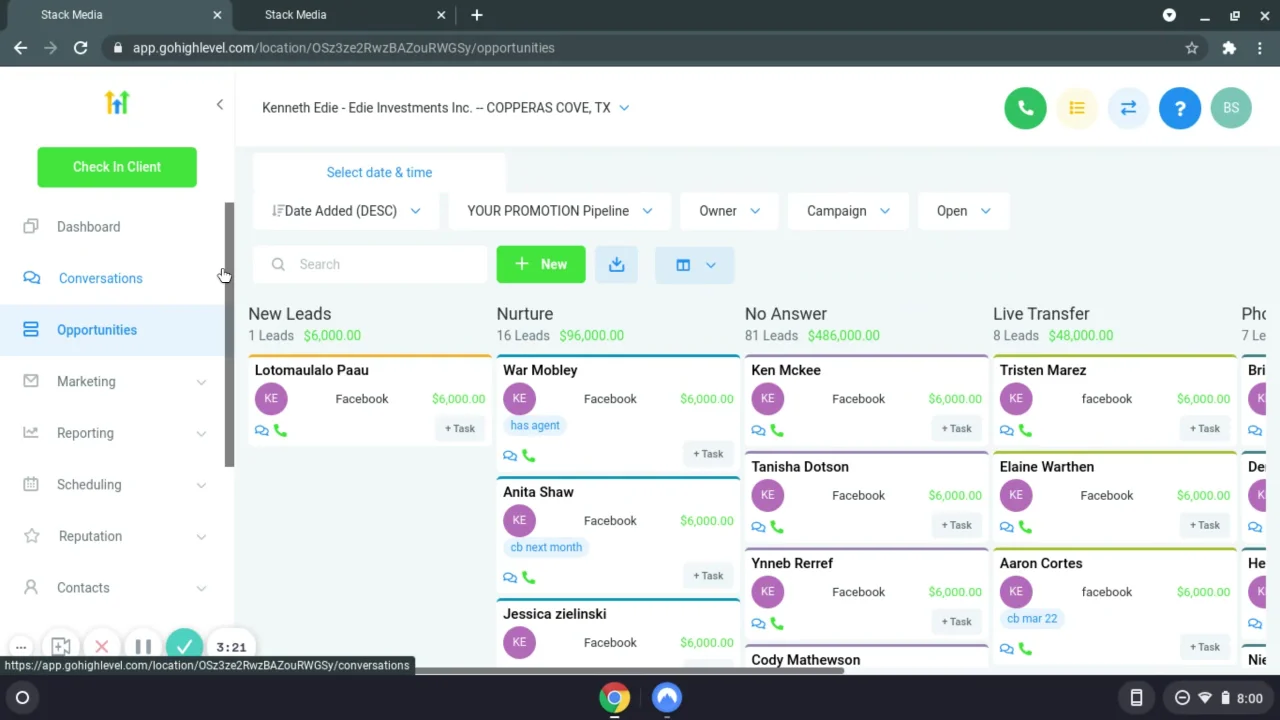Open Conversations in the sidebar
1280x720 pixels.
pyautogui.click(x=100, y=278)
